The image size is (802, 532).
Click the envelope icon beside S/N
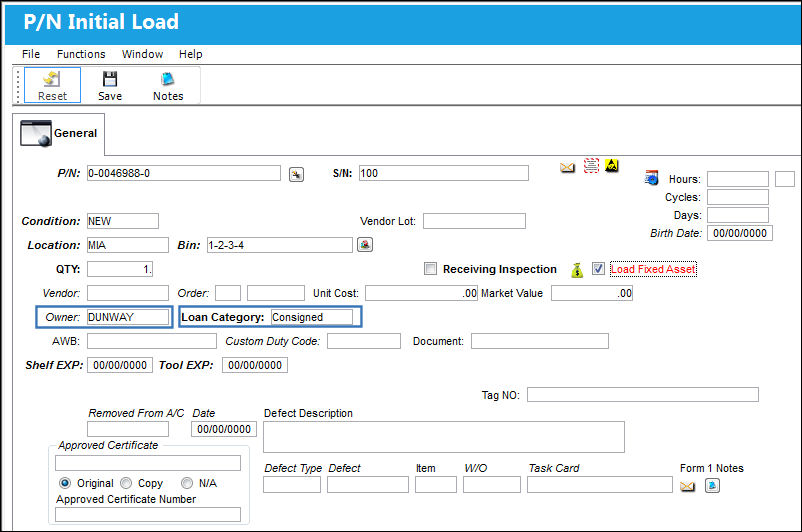pyautogui.click(x=567, y=167)
